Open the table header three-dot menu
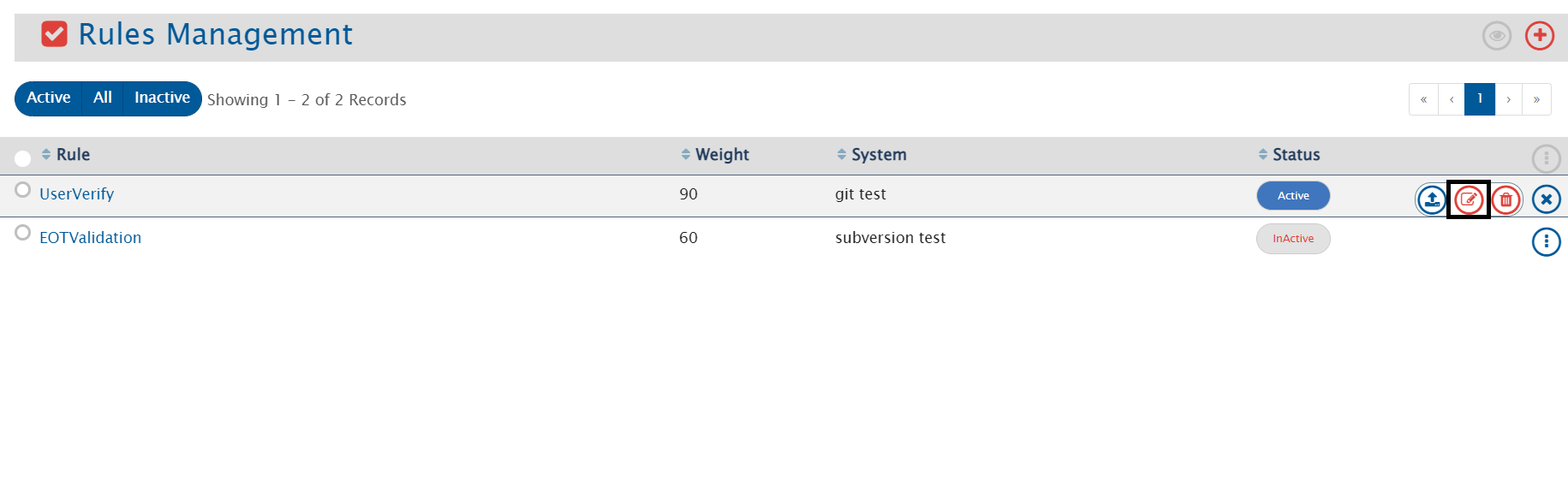This screenshot has height=493, width=1568. [1546, 158]
